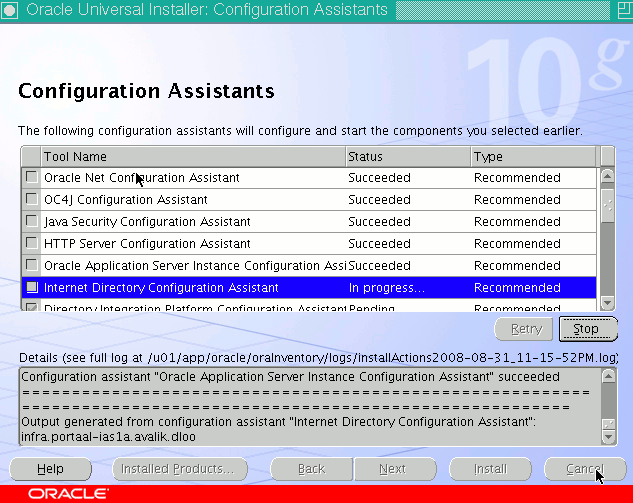Sort by the Type column header
Screen dimensions: 633x503
tap(533, 156)
